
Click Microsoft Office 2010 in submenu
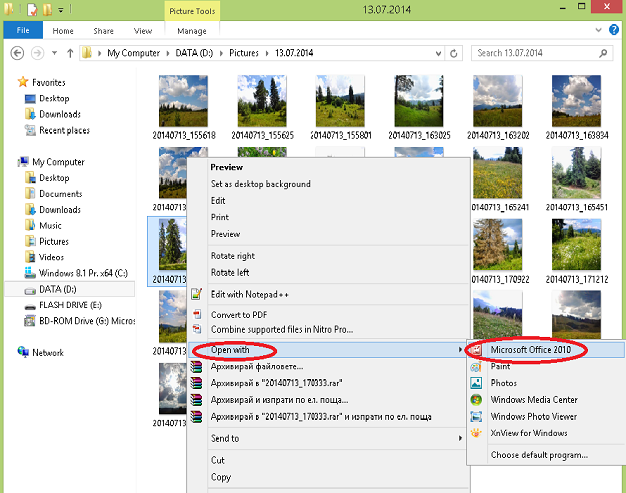(538, 350)
